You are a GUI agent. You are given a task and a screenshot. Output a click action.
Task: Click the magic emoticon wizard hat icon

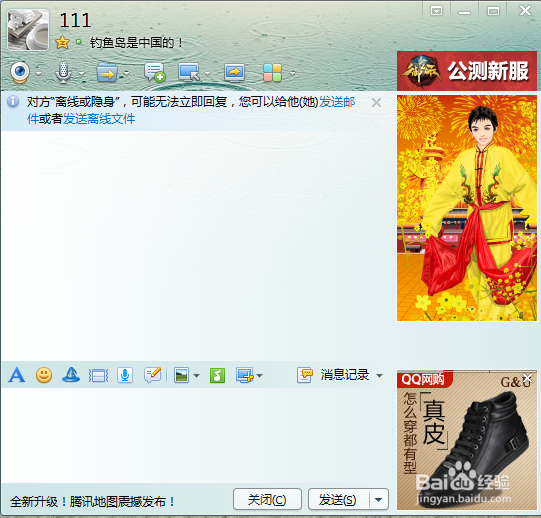pyautogui.click(x=71, y=375)
